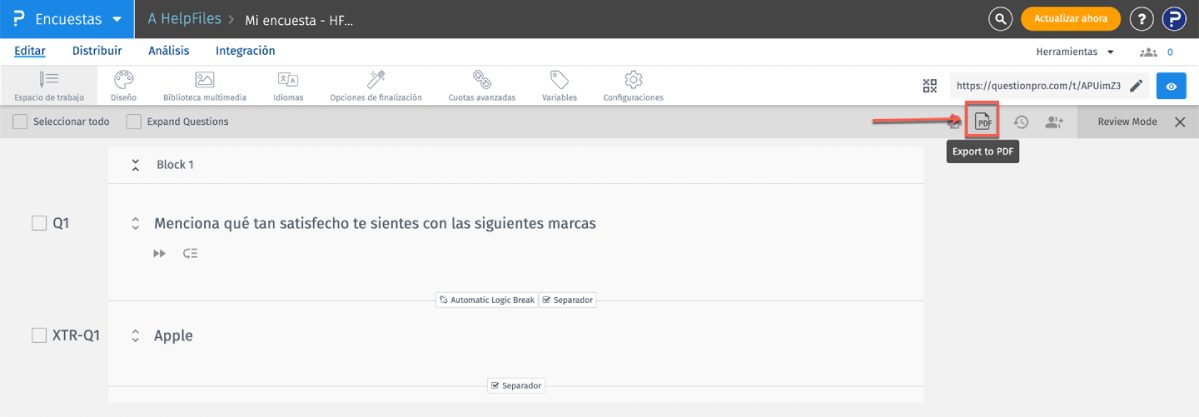Click the QuestionPro P logo
The width and height of the screenshot is (1199, 417).
pyautogui.click(x=19, y=19)
